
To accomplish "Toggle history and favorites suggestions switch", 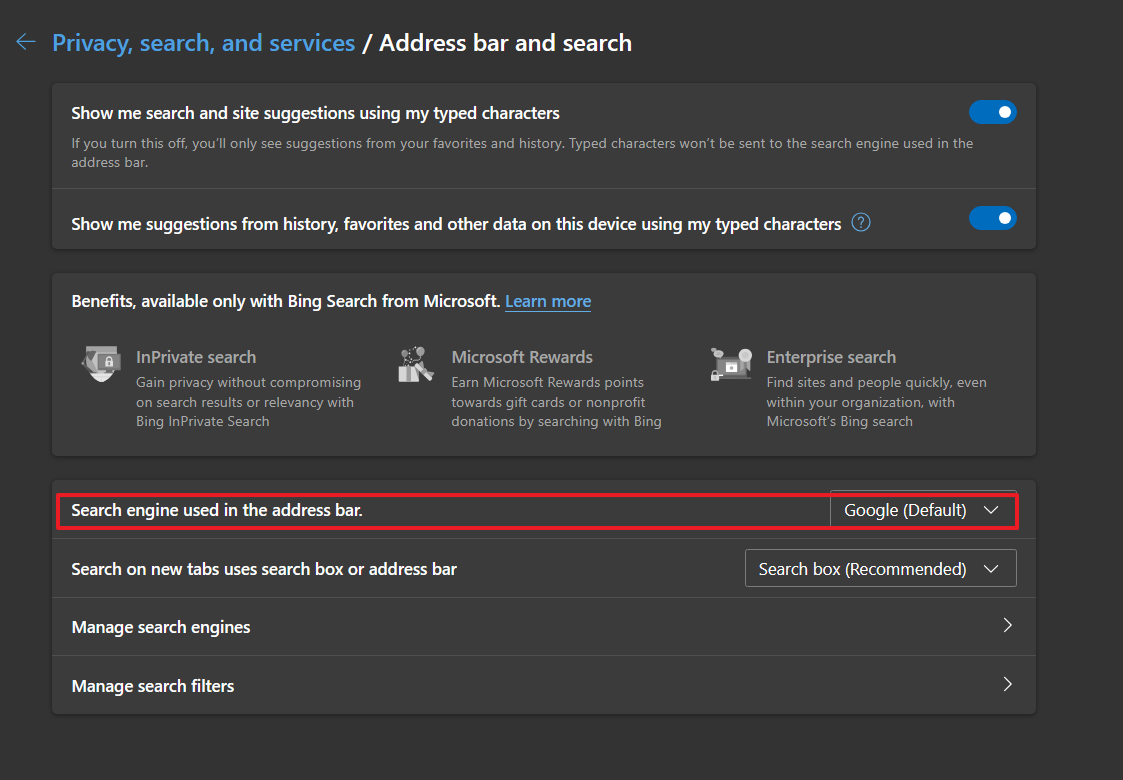I will (993, 218).
